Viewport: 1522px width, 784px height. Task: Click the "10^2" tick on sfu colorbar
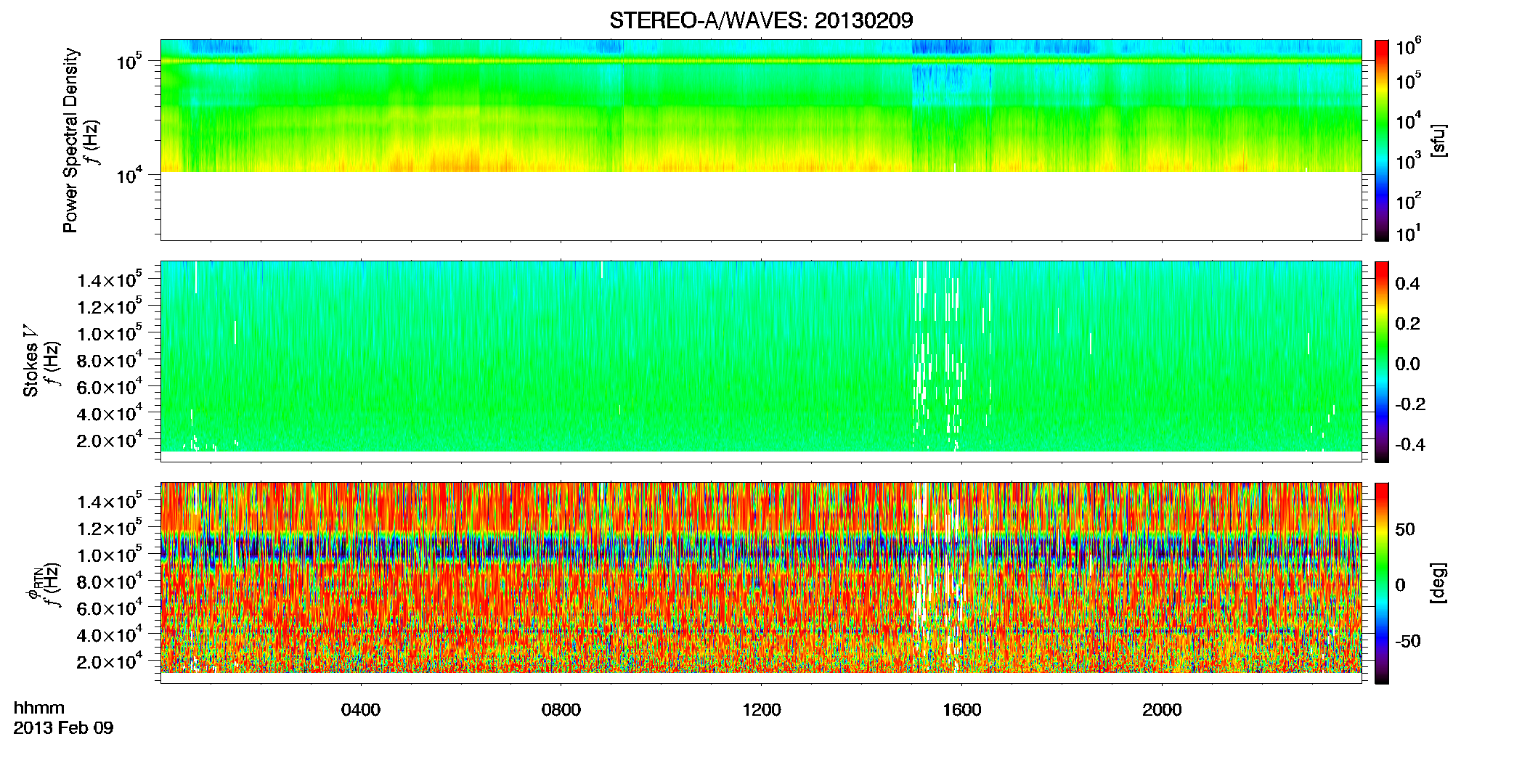pos(1408,201)
